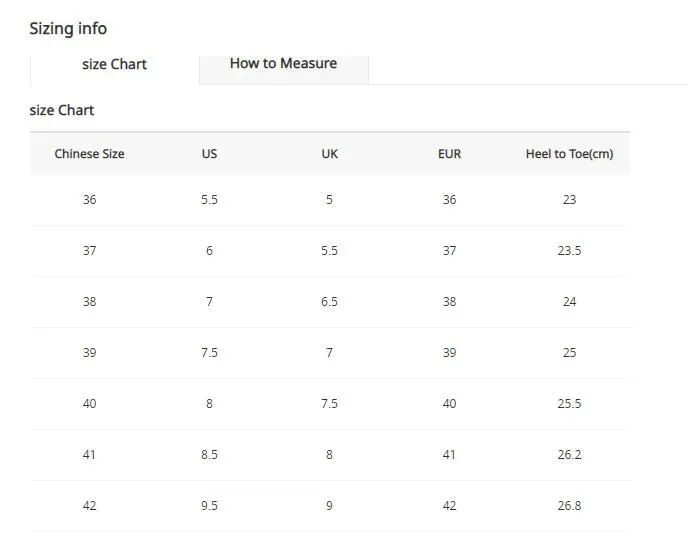Click the UK column header
688x554 pixels.
pyautogui.click(x=330, y=154)
